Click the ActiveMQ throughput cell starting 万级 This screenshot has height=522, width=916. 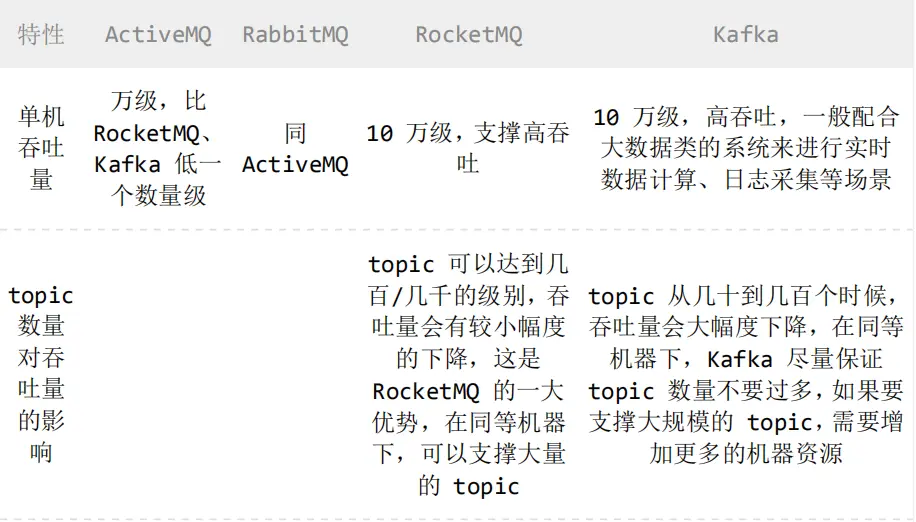click(158, 148)
